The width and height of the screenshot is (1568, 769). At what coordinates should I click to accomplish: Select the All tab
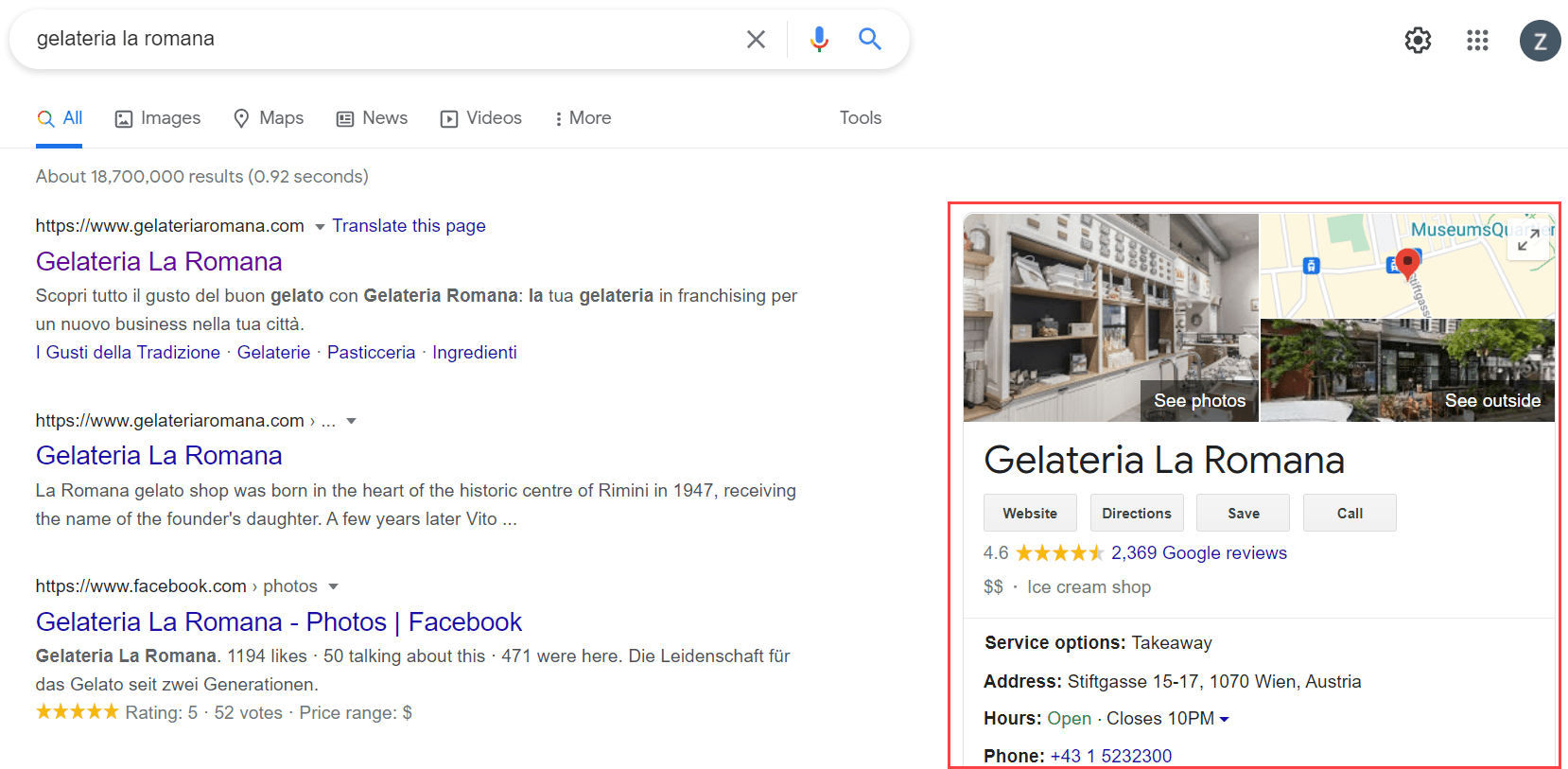[60, 118]
